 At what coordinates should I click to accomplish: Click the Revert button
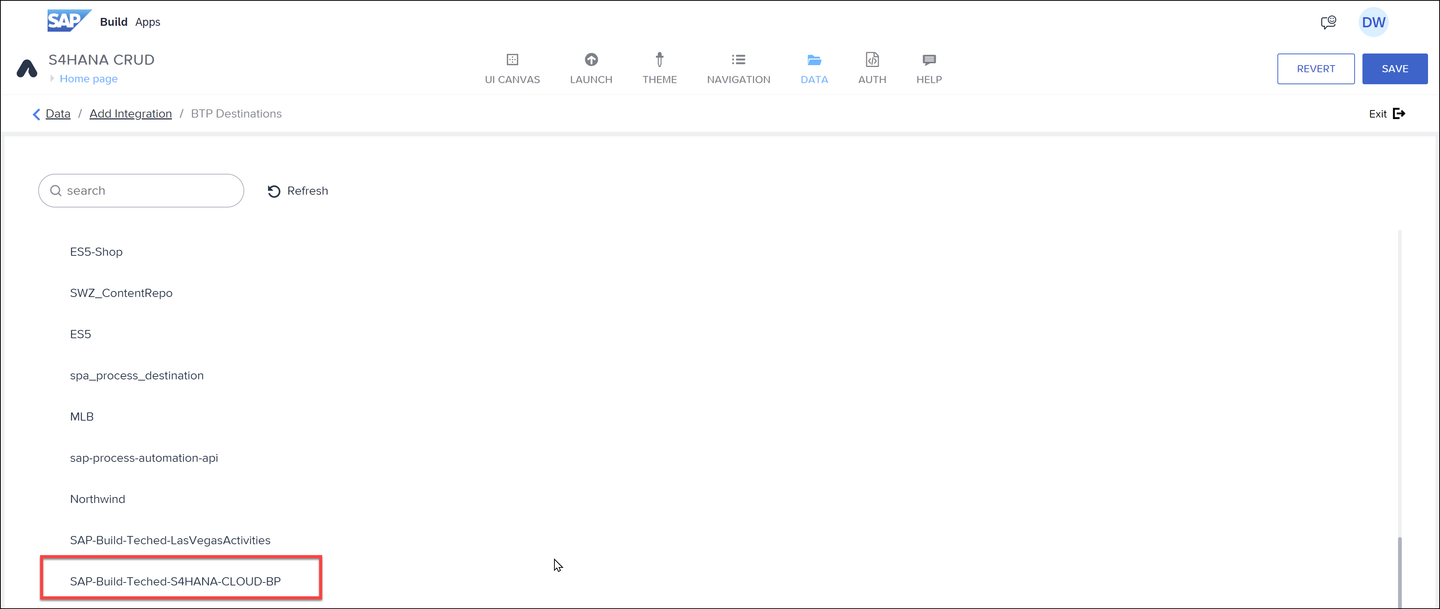point(1316,69)
